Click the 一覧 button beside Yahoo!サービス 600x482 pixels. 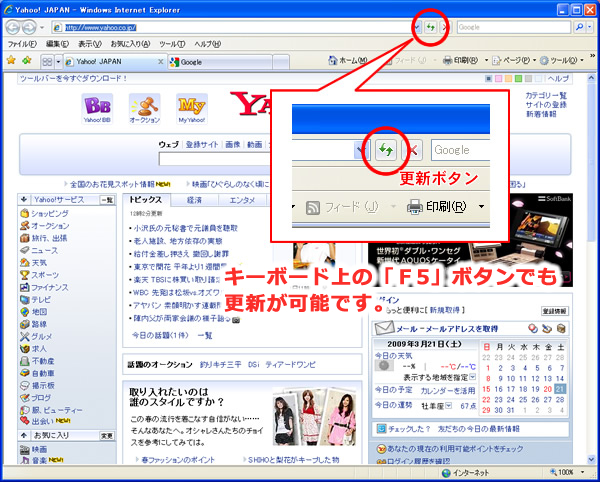pyautogui.click(x=107, y=200)
